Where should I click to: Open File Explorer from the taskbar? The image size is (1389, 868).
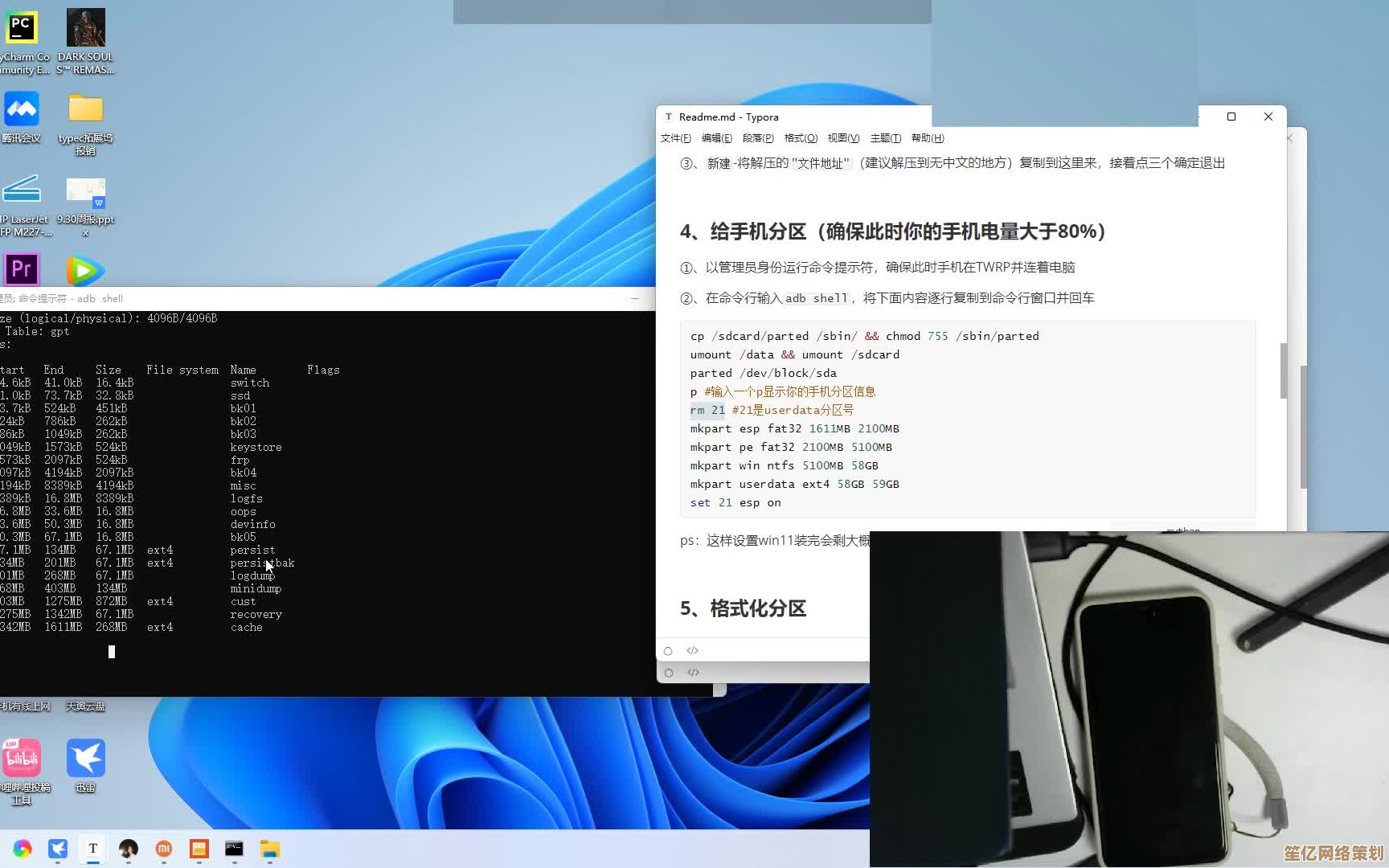coord(270,848)
